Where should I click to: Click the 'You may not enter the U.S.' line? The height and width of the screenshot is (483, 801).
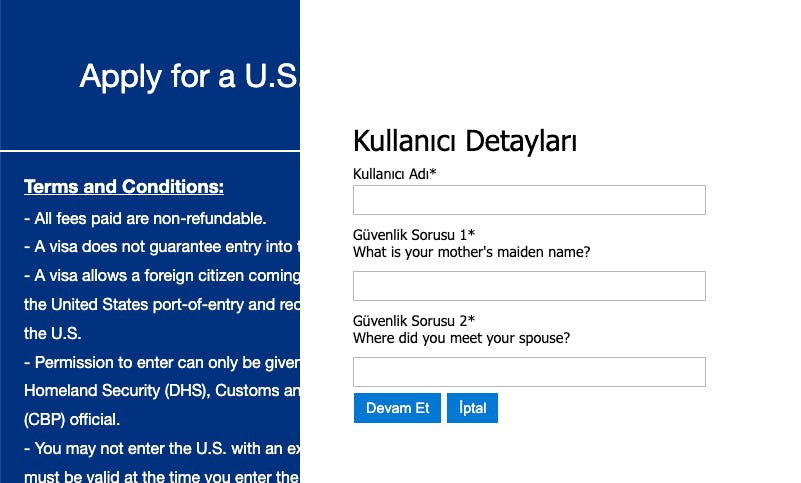(x=160, y=449)
